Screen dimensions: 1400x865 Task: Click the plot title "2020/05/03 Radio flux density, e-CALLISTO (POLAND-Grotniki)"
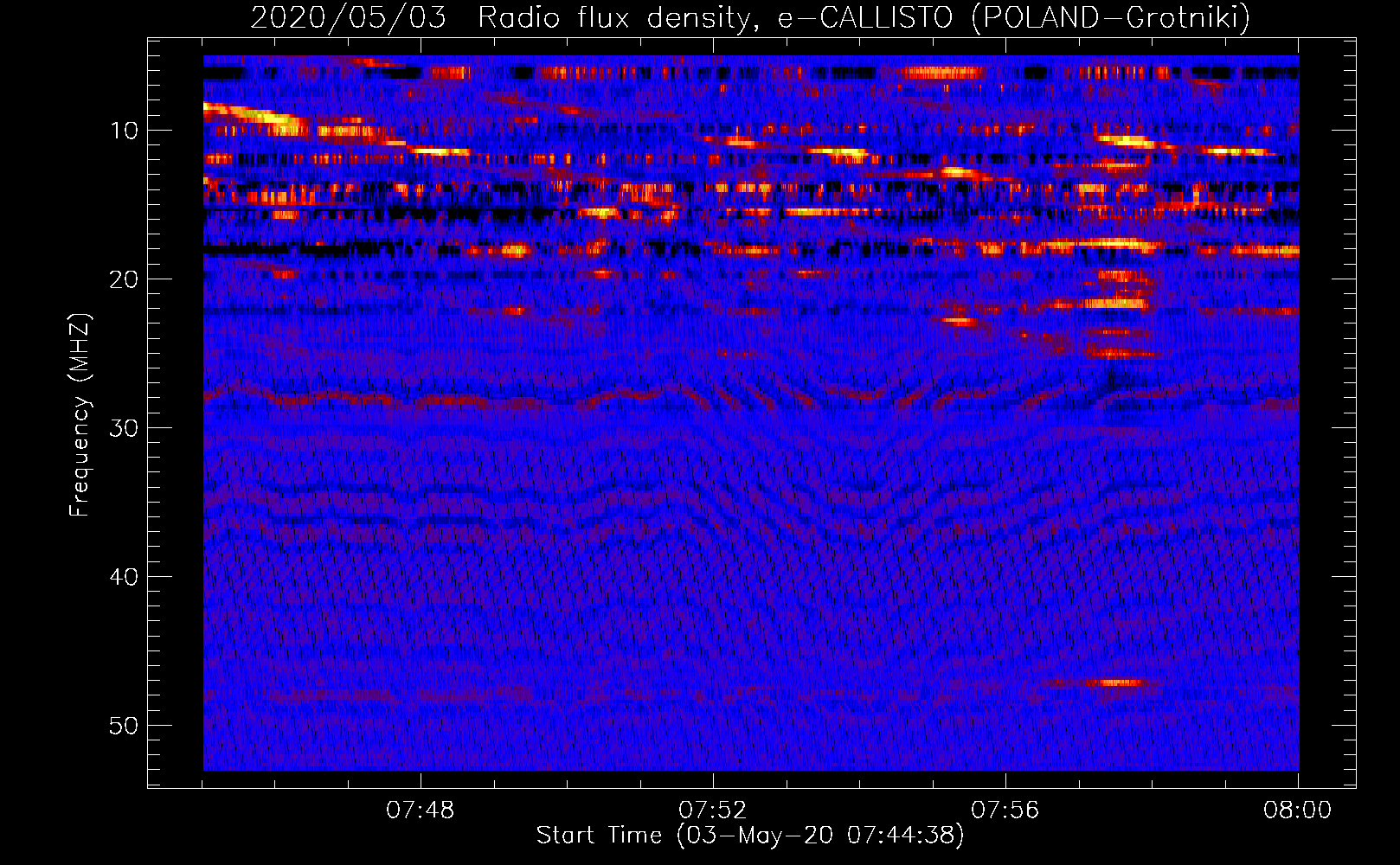[750, 17]
